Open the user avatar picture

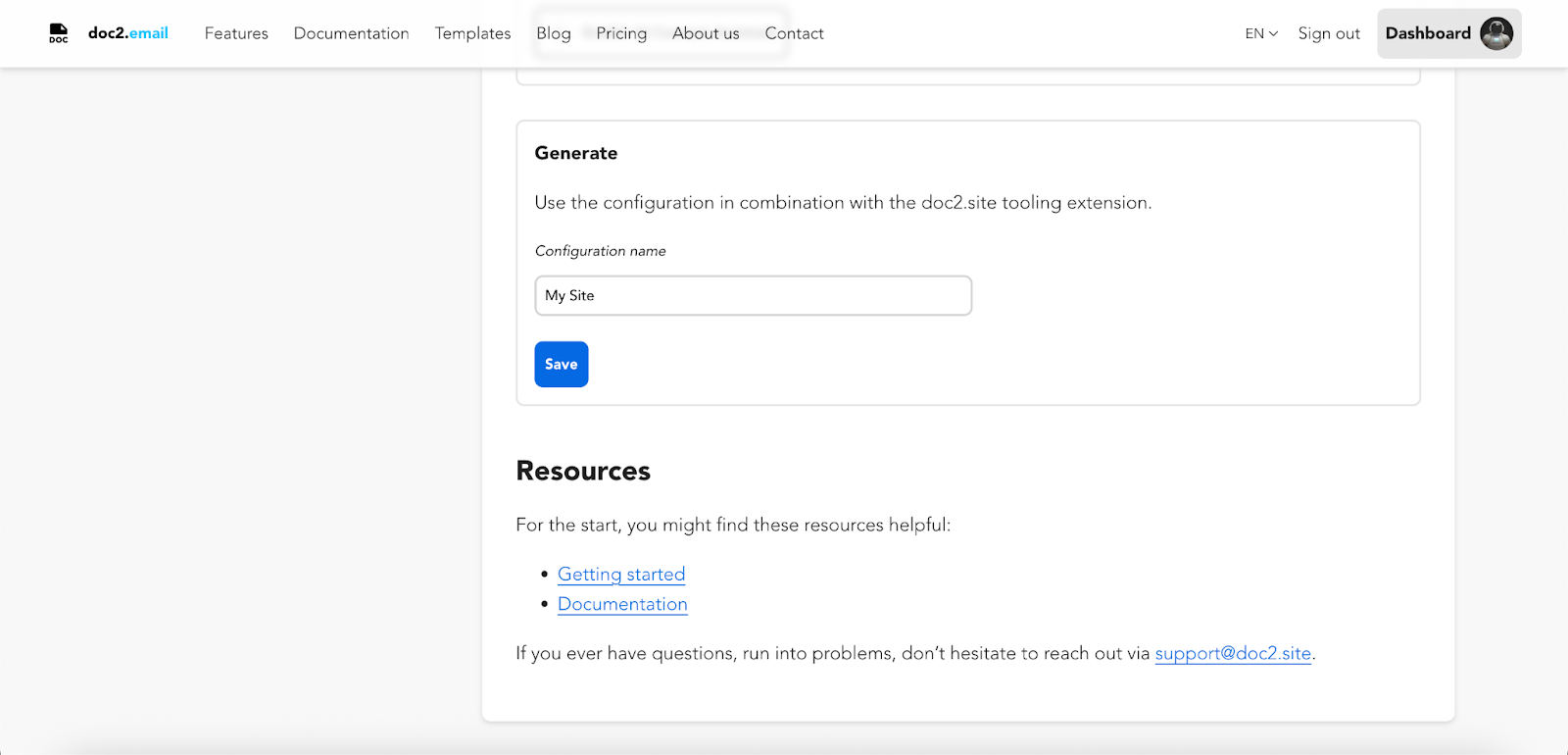(x=1496, y=33)
